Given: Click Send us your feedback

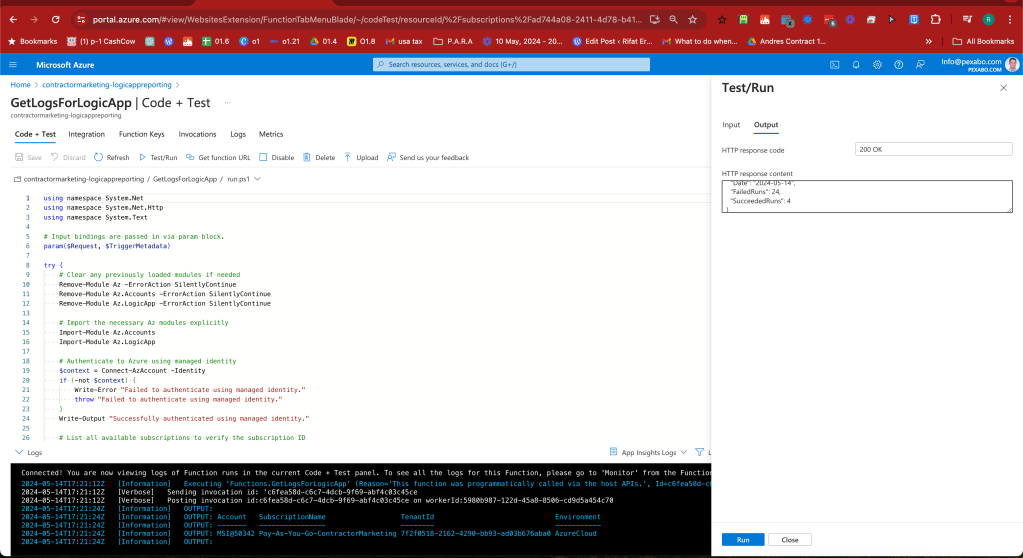Looking at the screenshot, I should [x=428, y=157].
